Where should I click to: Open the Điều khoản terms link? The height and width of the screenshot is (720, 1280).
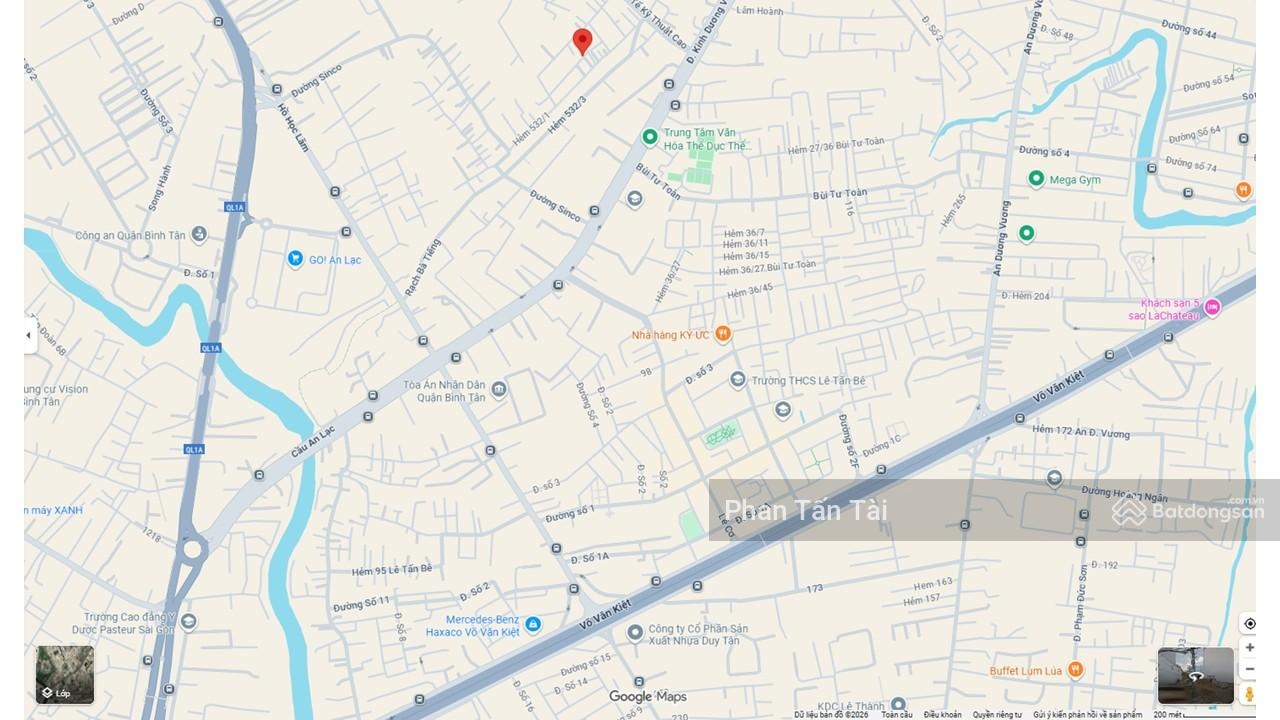[942, 715]
